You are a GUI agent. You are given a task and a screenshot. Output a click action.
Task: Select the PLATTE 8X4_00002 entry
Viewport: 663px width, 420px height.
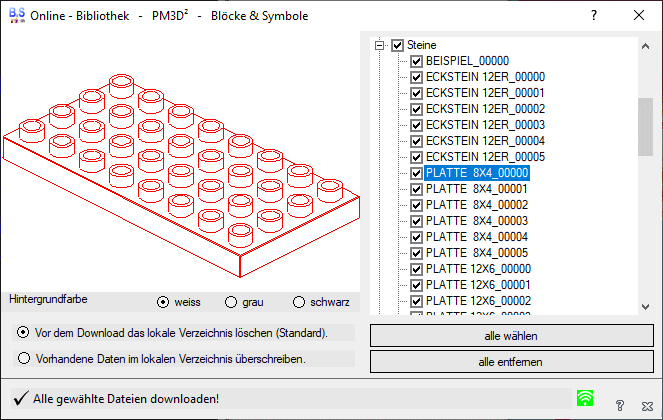pyautogui.click(x=477, y=205)
